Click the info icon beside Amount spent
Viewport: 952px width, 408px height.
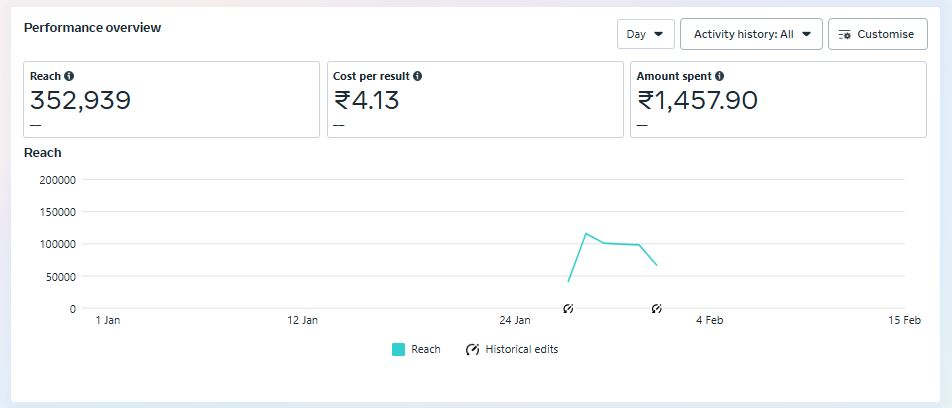(x=720, y=76)
